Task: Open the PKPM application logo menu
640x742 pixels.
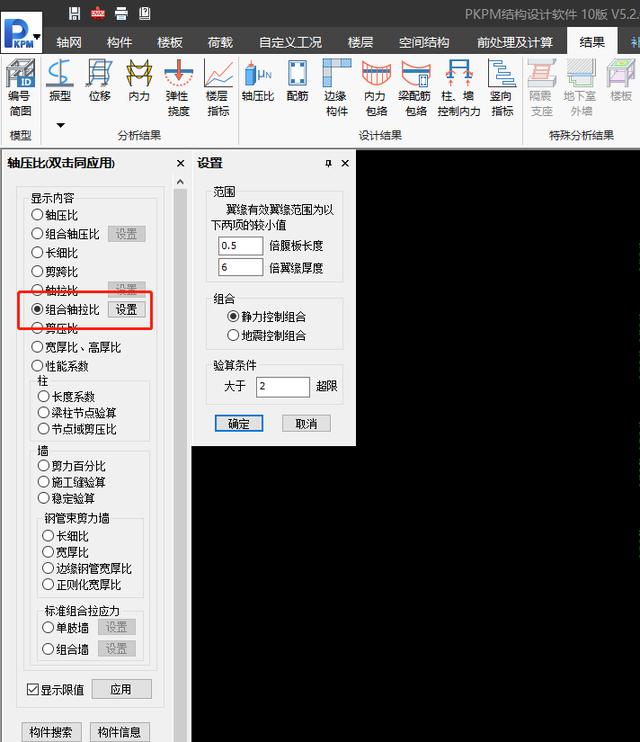Action: (x=21, y=33)
